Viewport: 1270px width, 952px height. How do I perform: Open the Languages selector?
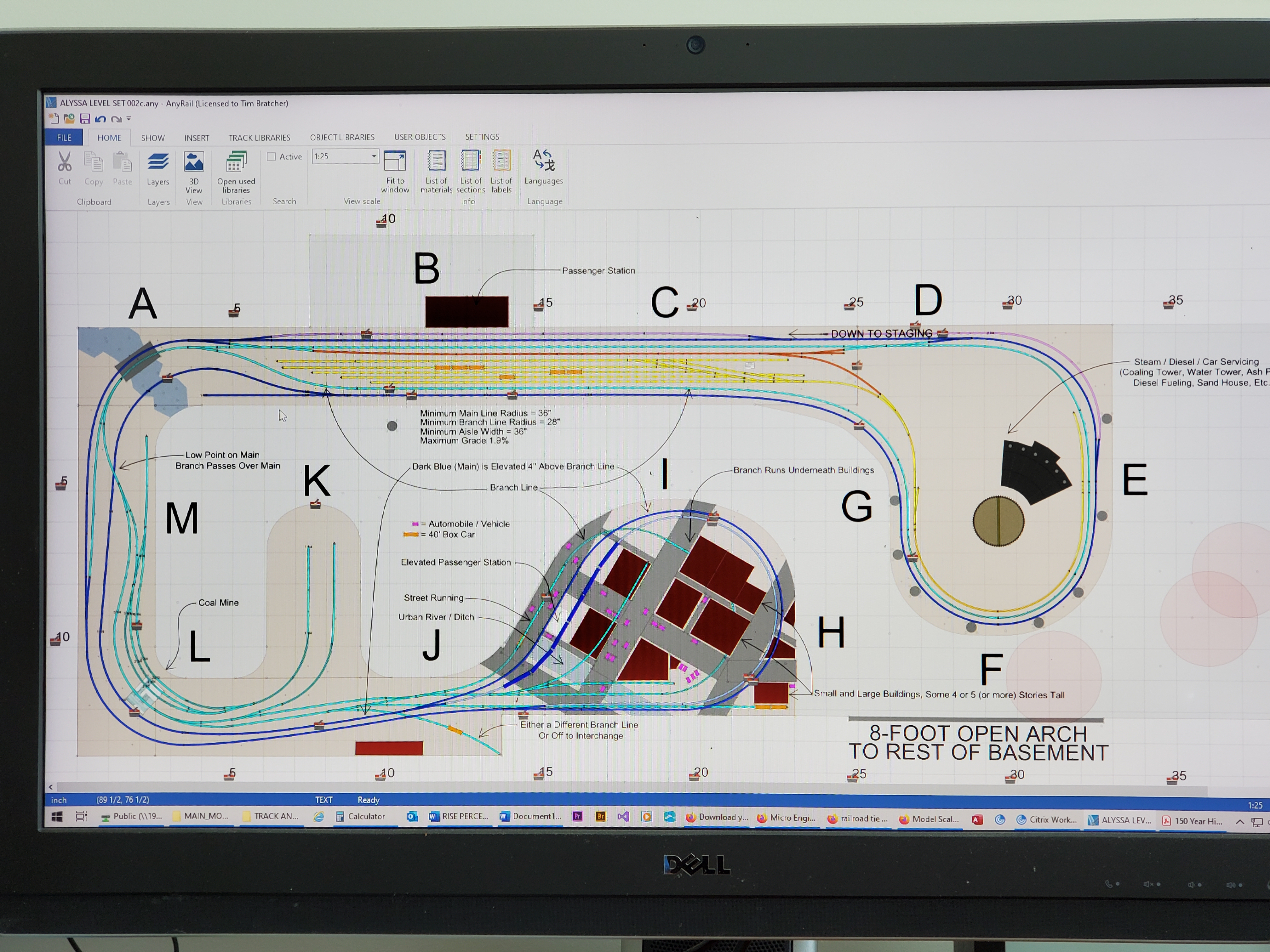(x=544, y=167)
